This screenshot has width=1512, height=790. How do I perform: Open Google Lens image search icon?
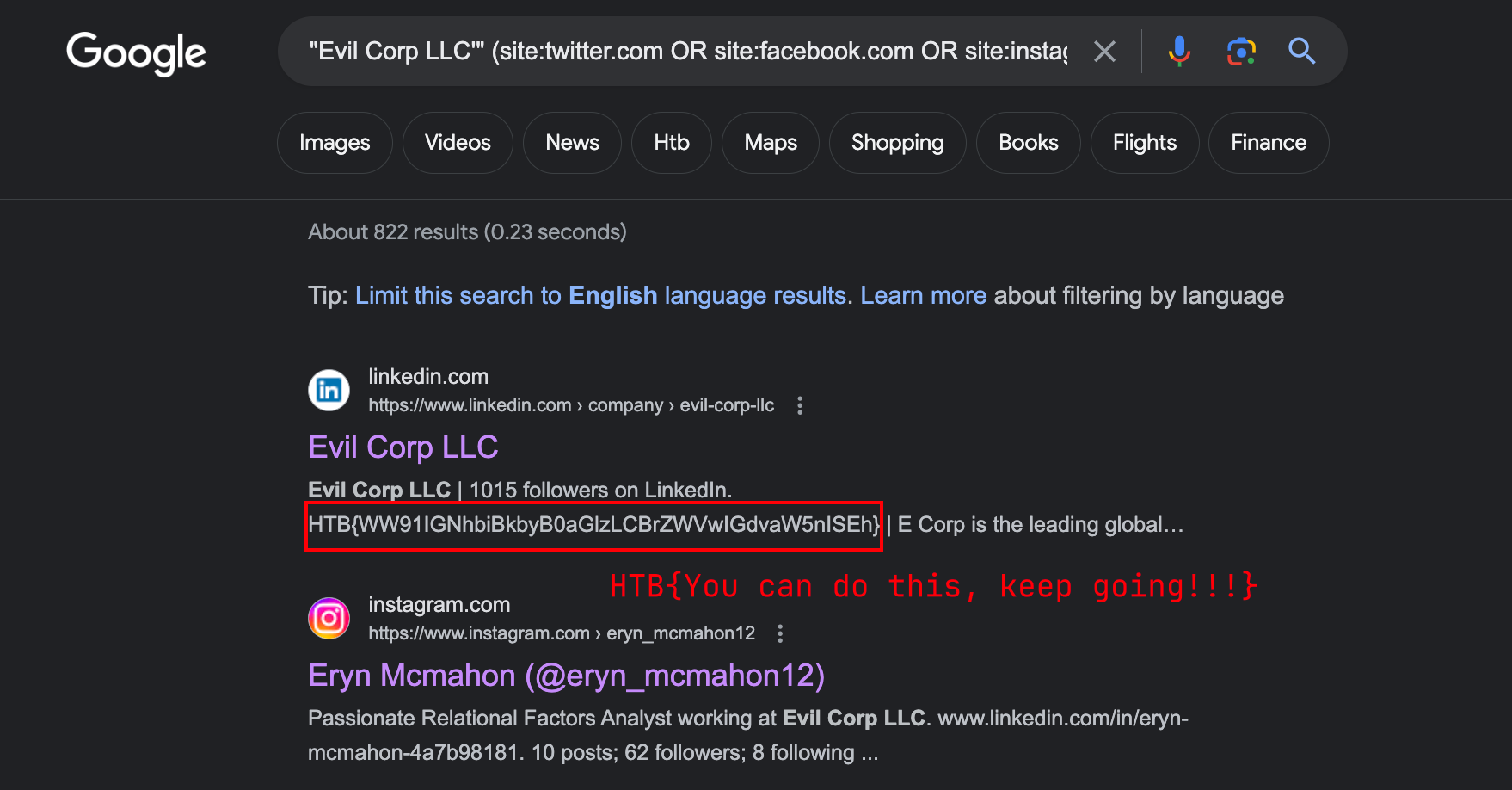pos(1241,52)
